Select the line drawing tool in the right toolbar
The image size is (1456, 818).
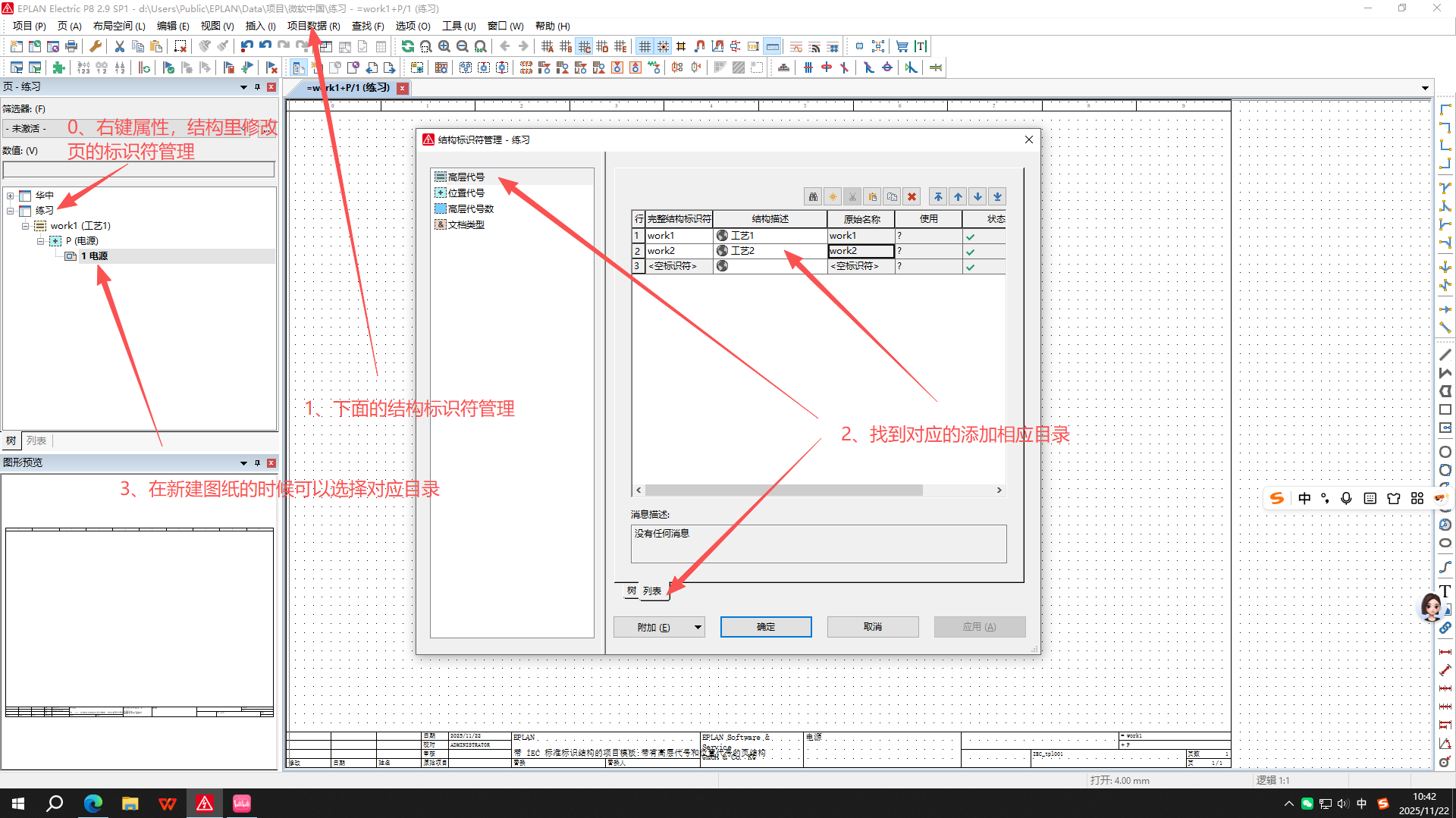pyautogui.click(x=1445, y=355)
